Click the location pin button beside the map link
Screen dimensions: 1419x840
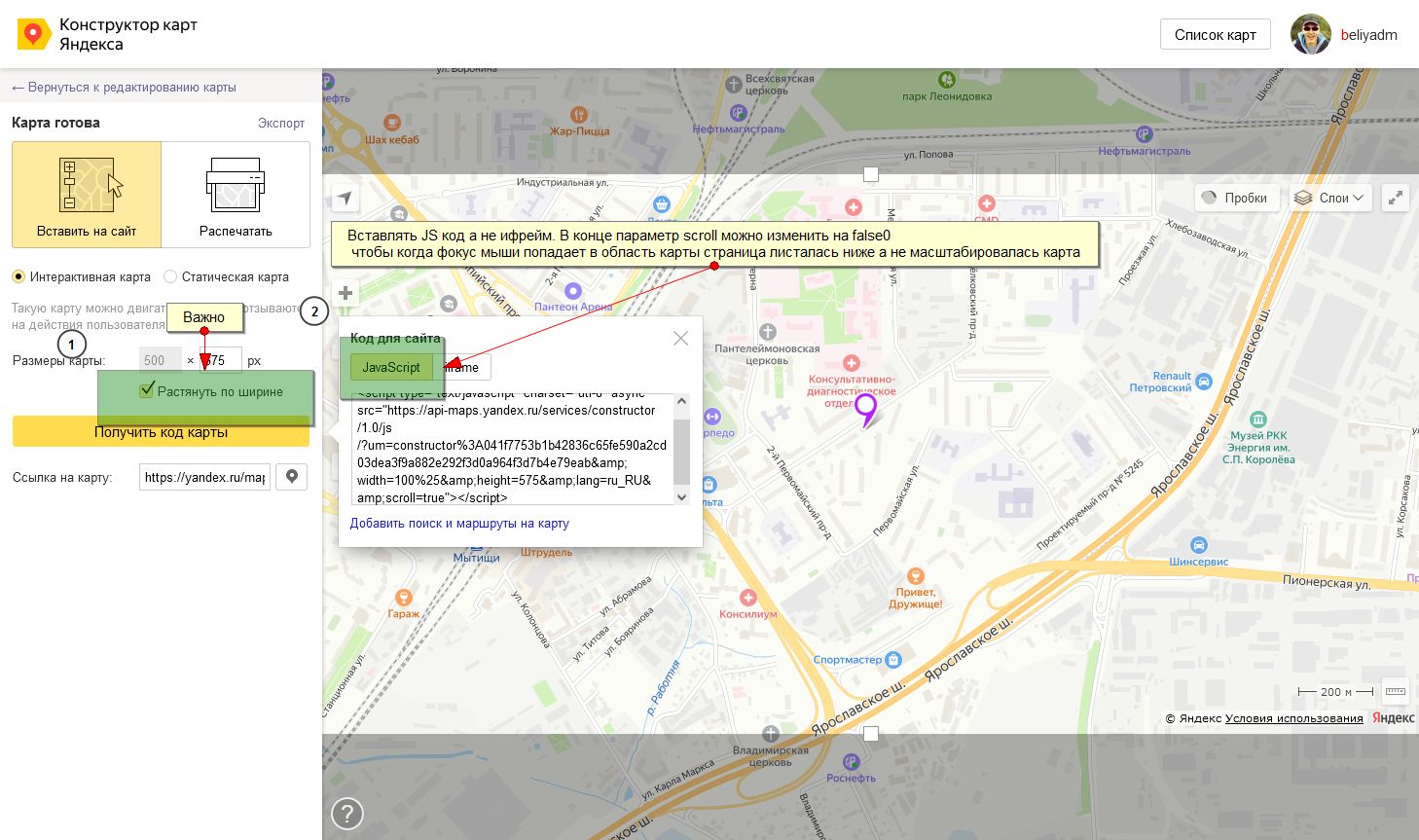(292, 477)
